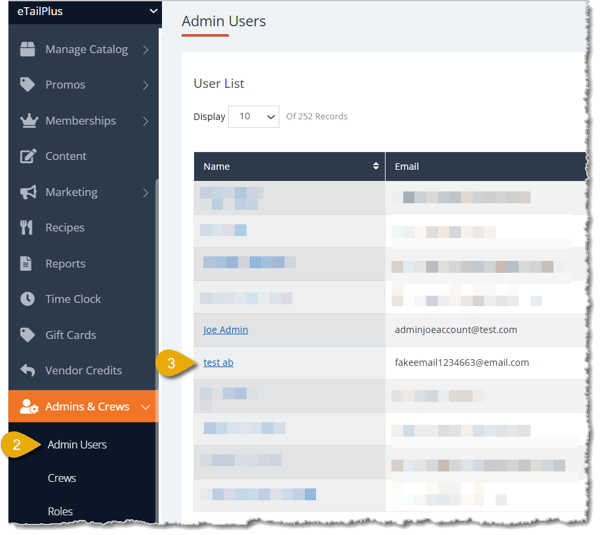Image resolution: width=600 pixels, height=535 pixels.
Task: Click the Content edit icon
Action: tap(28, 157)
